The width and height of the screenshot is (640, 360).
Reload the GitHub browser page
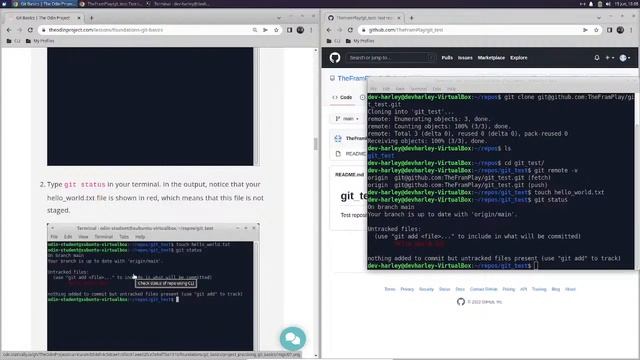[x=350, y=30]
